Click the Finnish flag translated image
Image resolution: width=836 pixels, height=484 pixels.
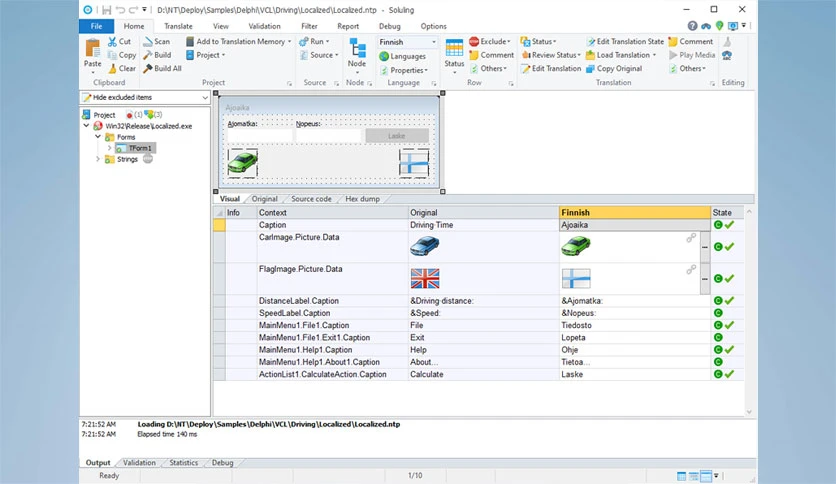pos(576,278)
